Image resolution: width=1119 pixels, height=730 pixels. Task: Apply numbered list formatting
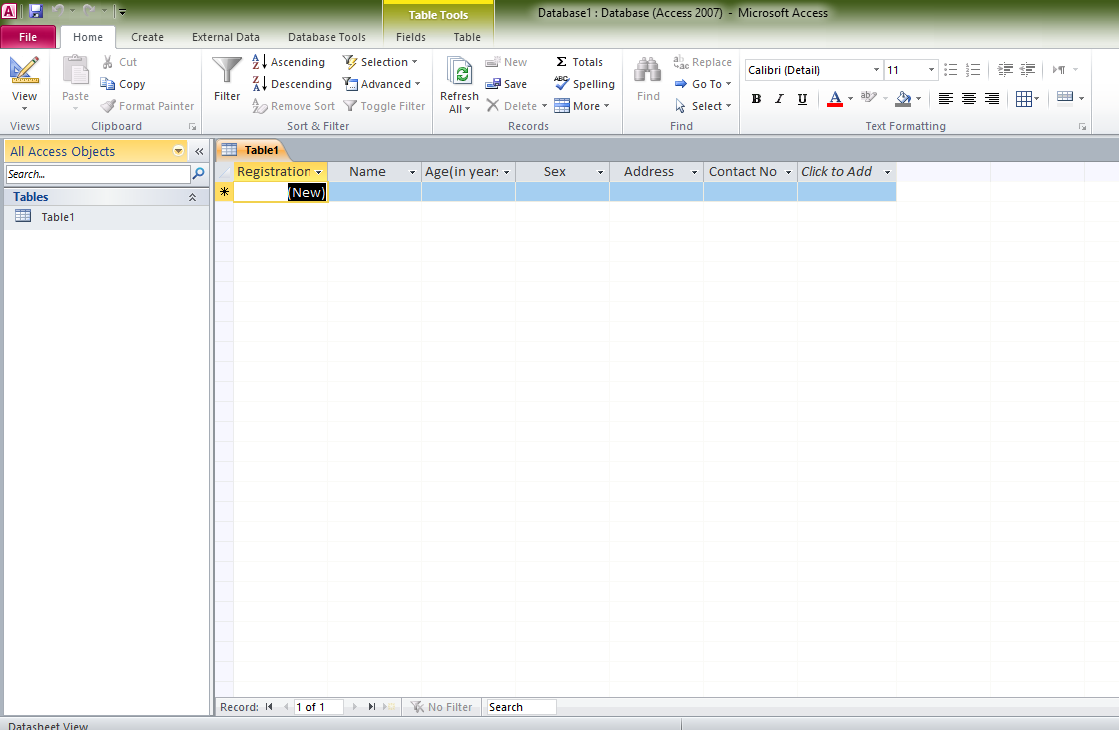973,69
